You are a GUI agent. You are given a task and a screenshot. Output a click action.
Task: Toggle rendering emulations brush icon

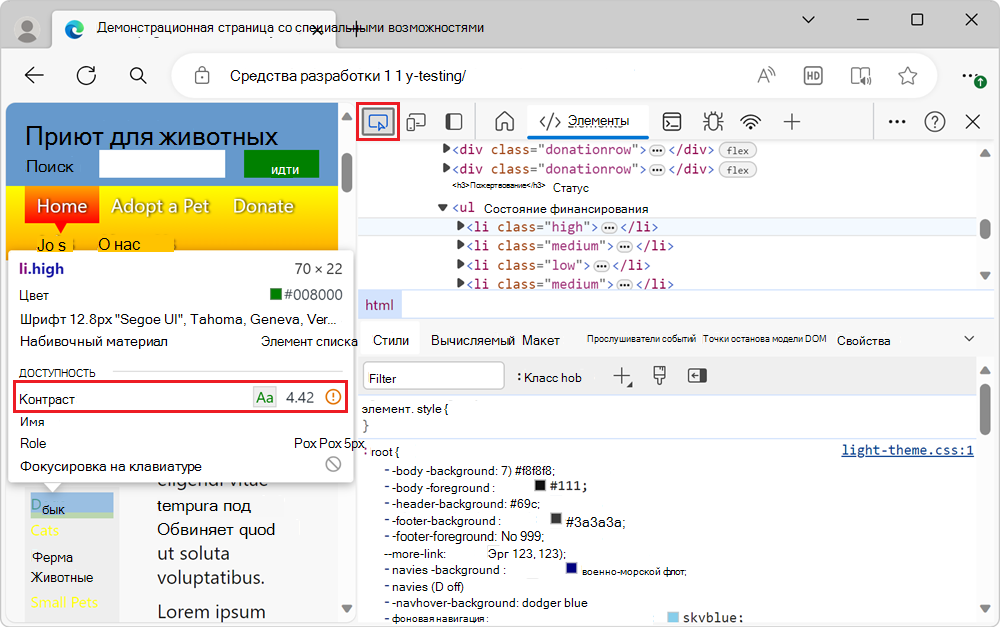point(659,376)
